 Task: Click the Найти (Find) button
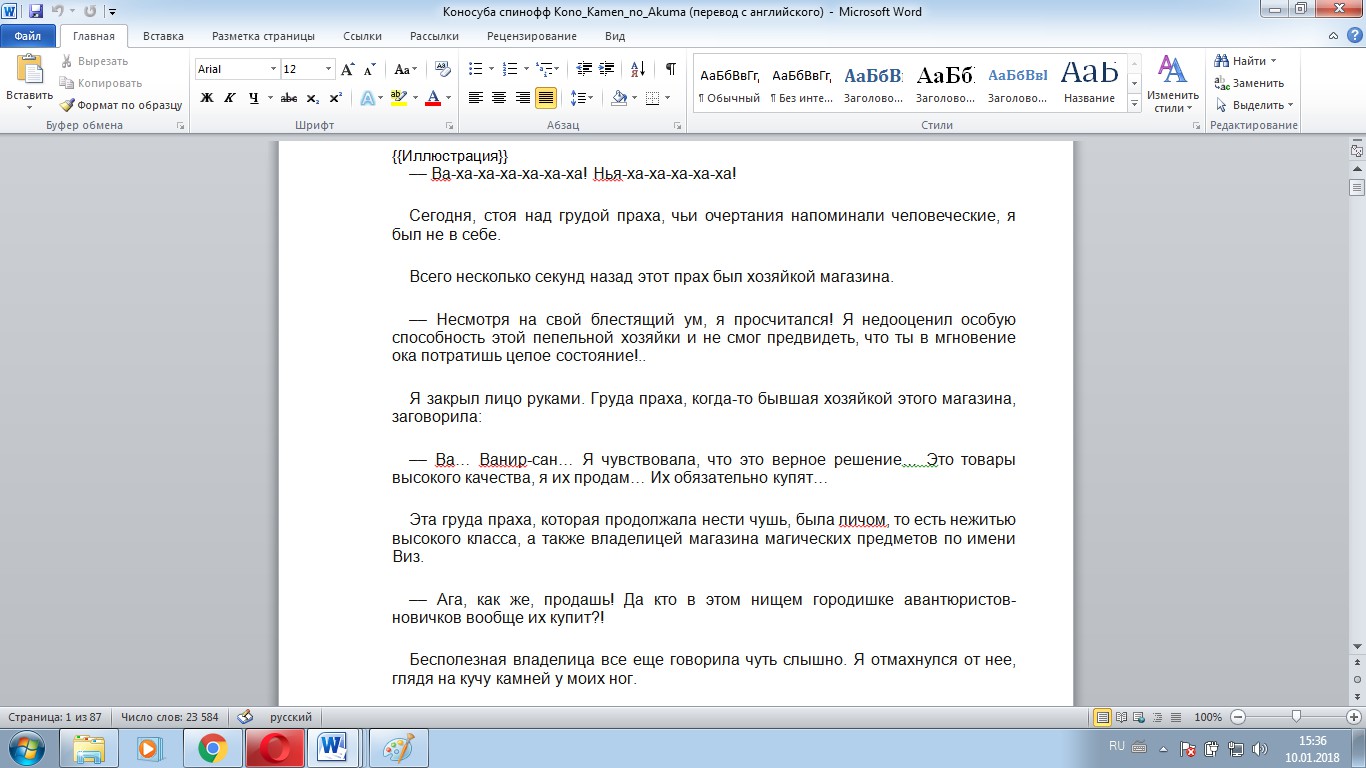pyautogui.click(x=1246, y=61)
